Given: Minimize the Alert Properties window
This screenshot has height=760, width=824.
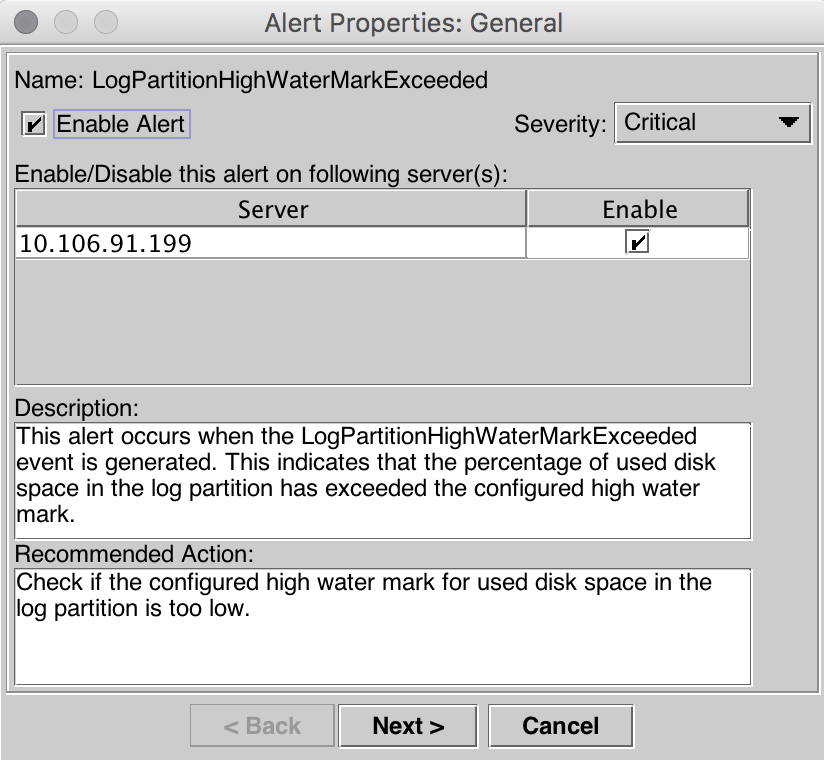Looking at the screenshot, I should tap(67, 21).
